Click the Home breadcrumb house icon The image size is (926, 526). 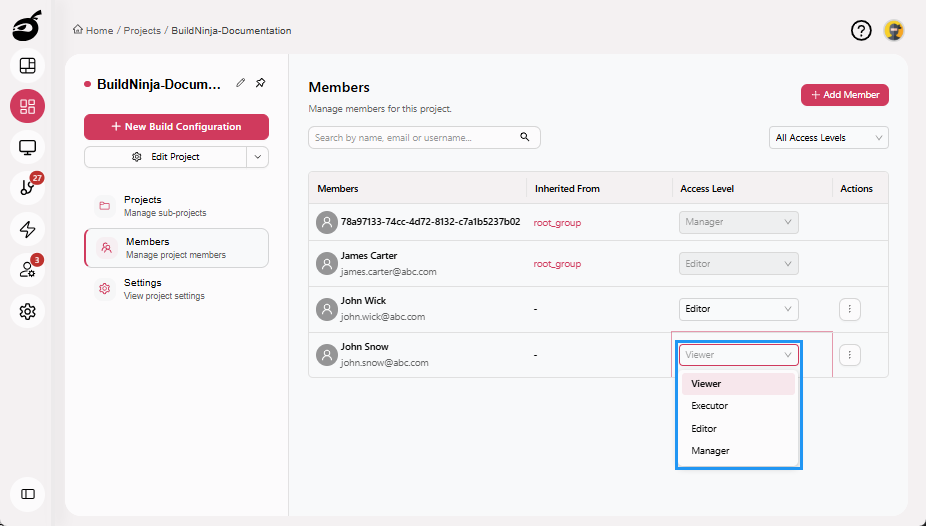[x=77, y=30]
